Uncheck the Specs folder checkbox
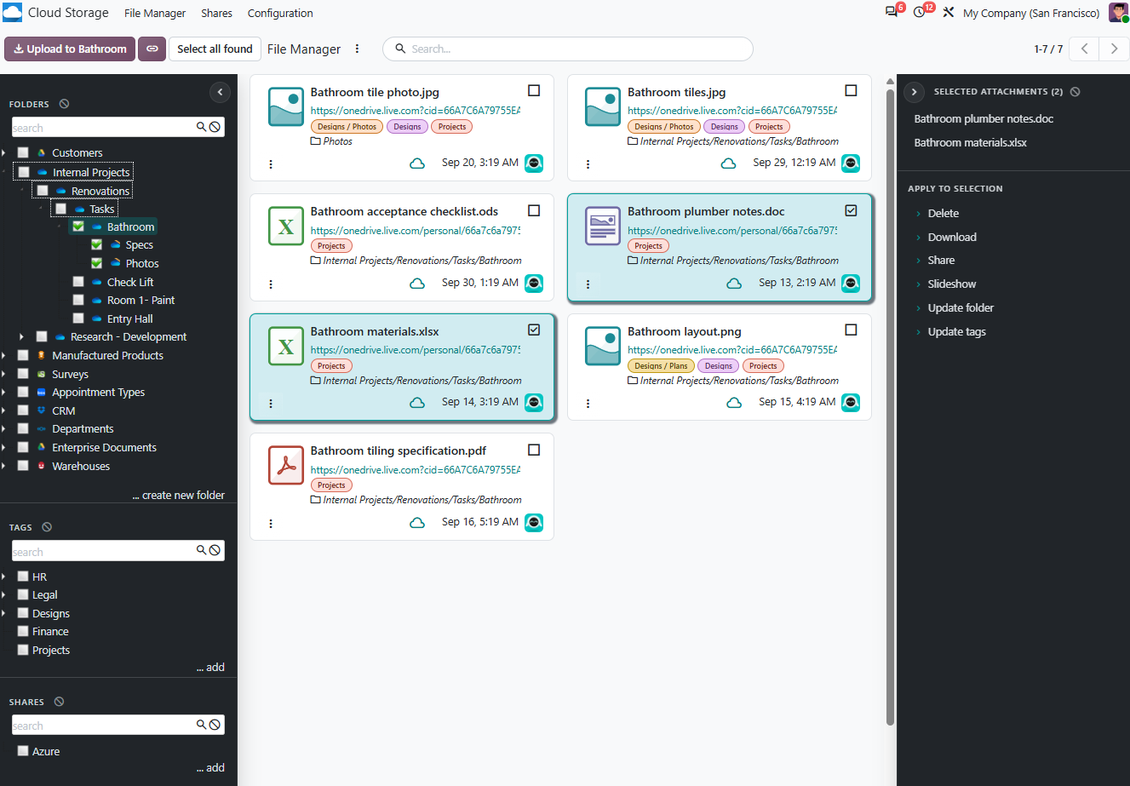This screenshot has width=1130, height=786. [97, 245]
